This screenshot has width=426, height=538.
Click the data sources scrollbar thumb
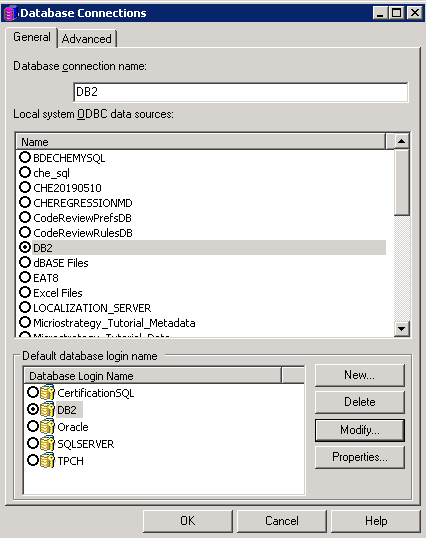pos(401,182)
